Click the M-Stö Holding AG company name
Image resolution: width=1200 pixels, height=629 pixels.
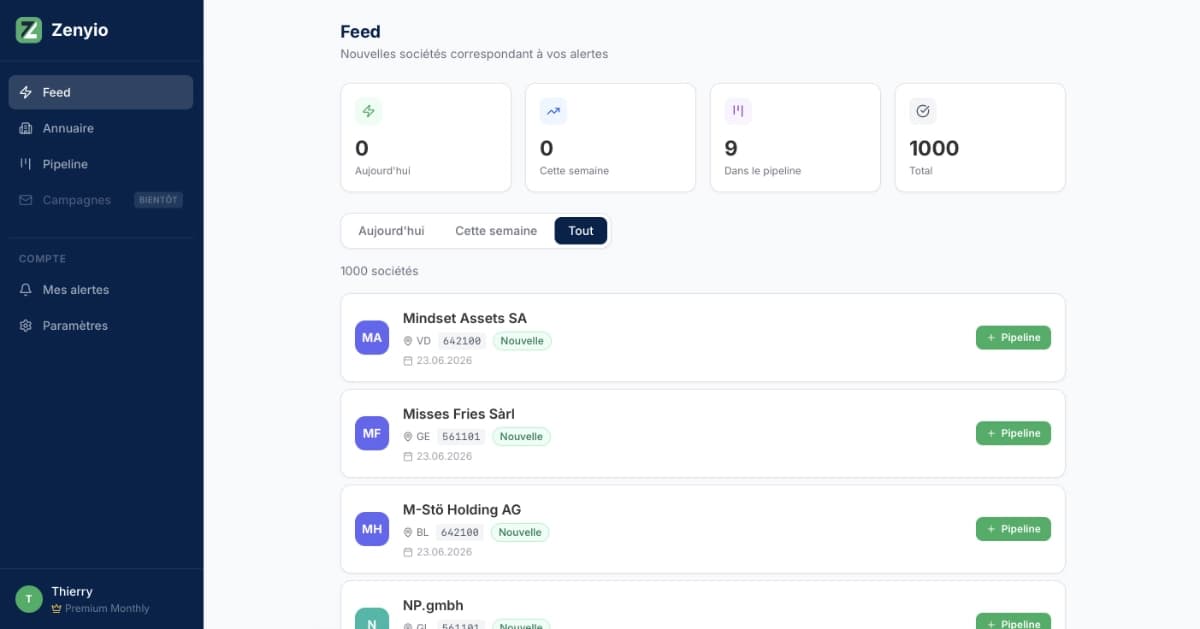pos(462,510)
